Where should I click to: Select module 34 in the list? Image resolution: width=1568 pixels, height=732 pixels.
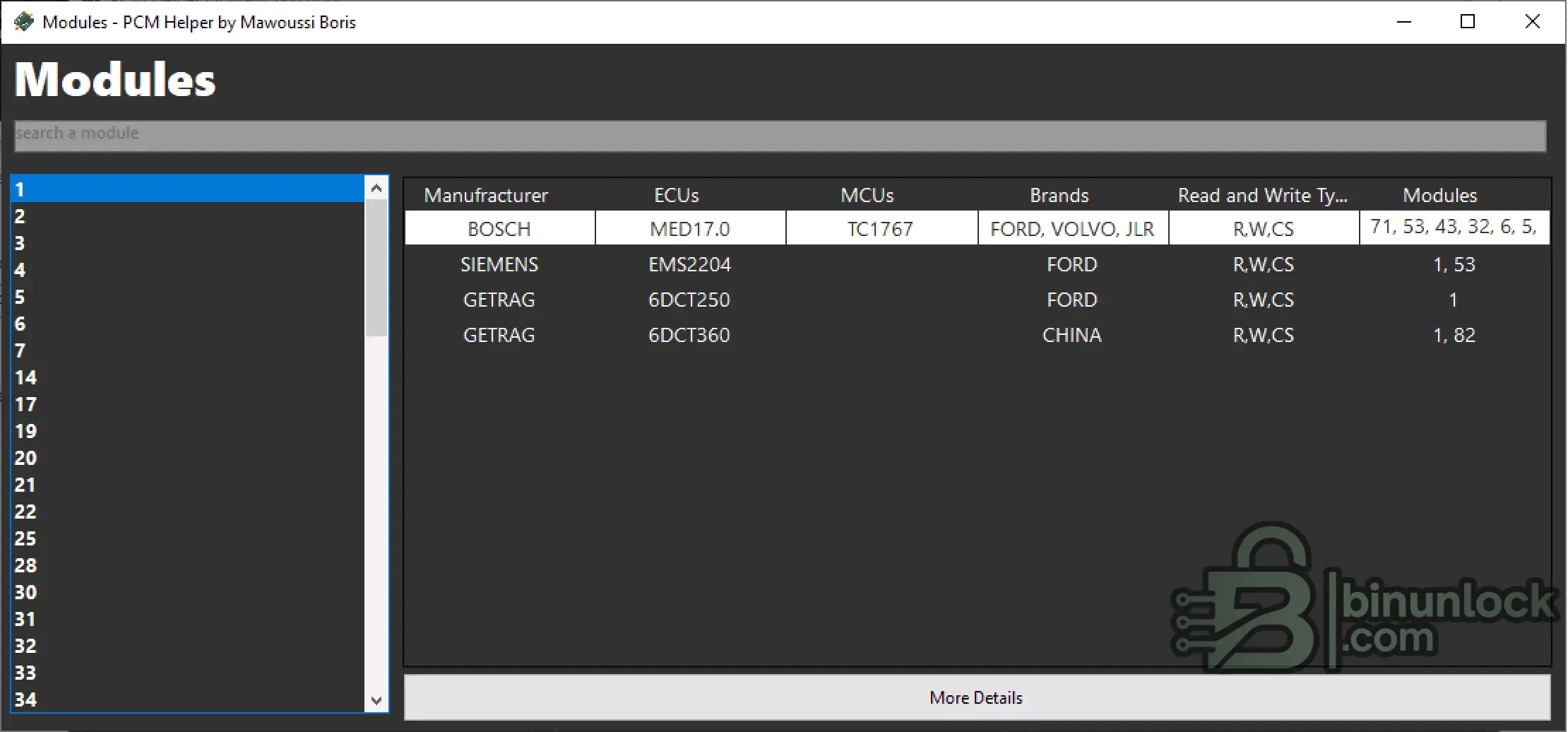coord(188,699)
